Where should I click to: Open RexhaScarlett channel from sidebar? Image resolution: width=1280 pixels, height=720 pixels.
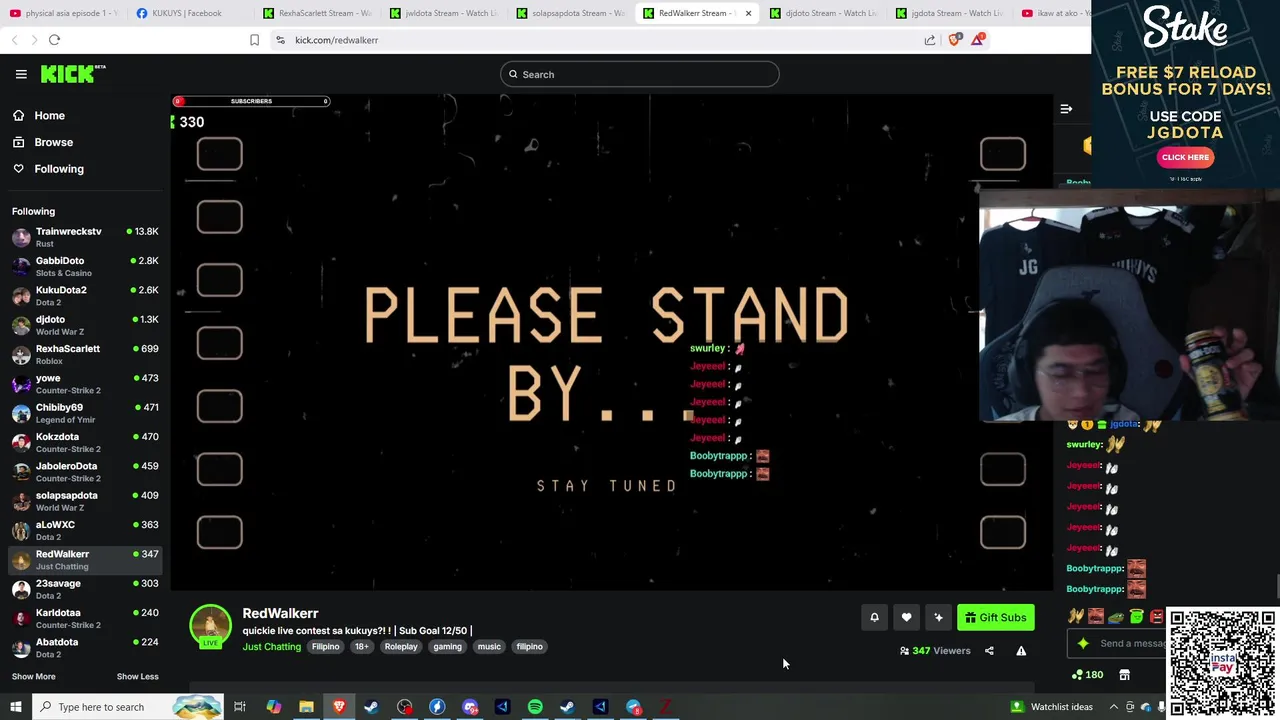(85, 355)
